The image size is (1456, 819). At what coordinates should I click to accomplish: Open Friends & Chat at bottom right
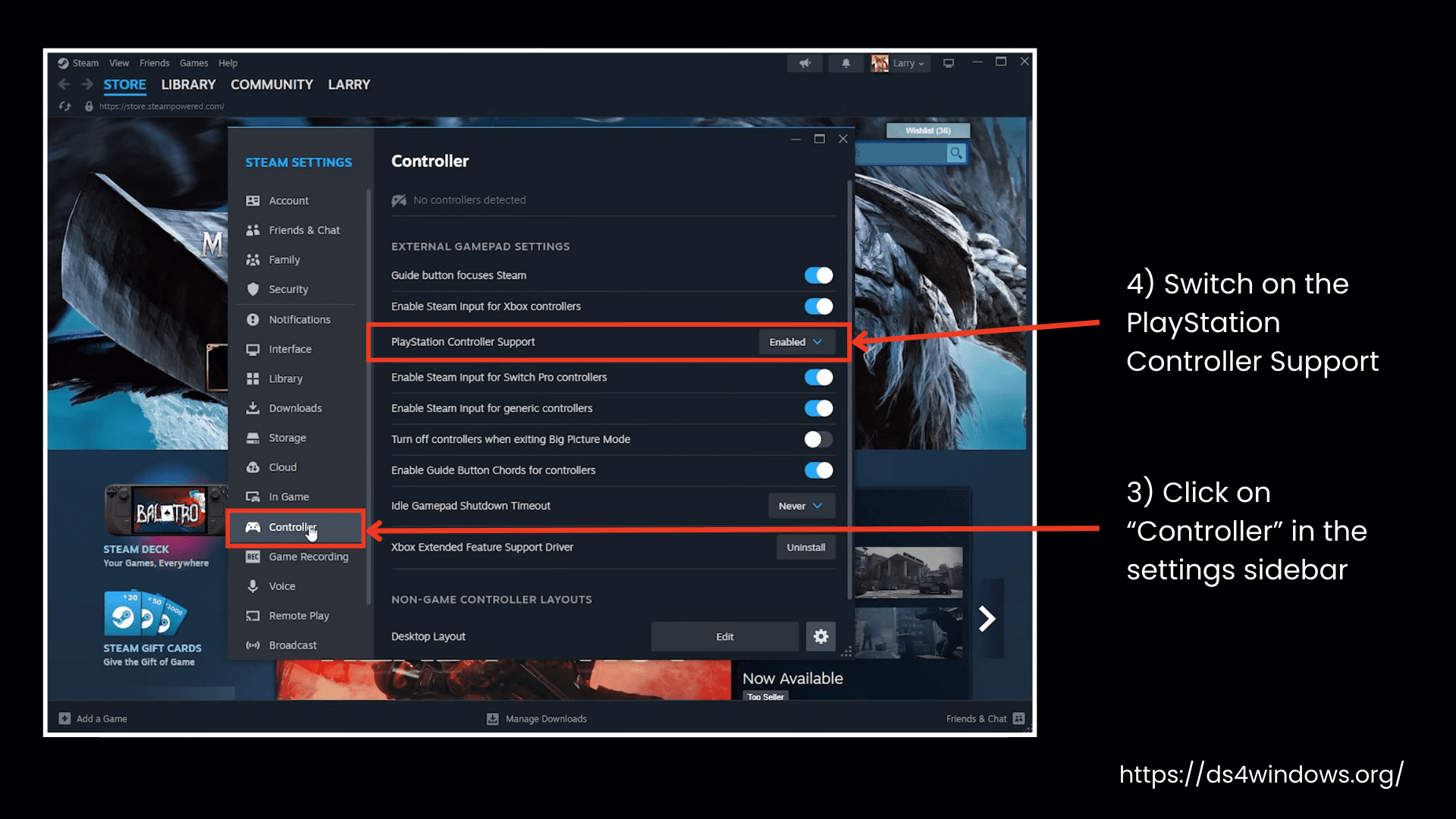(985, 718)
